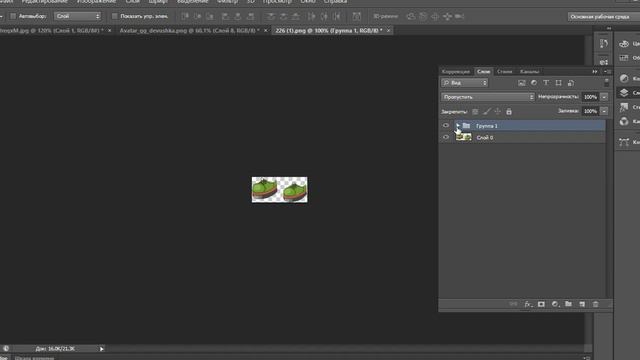Switch to Avatar_gg_devushka.png document tab
This screenshot has width=640, height=360.
click(x=189, y=31)
